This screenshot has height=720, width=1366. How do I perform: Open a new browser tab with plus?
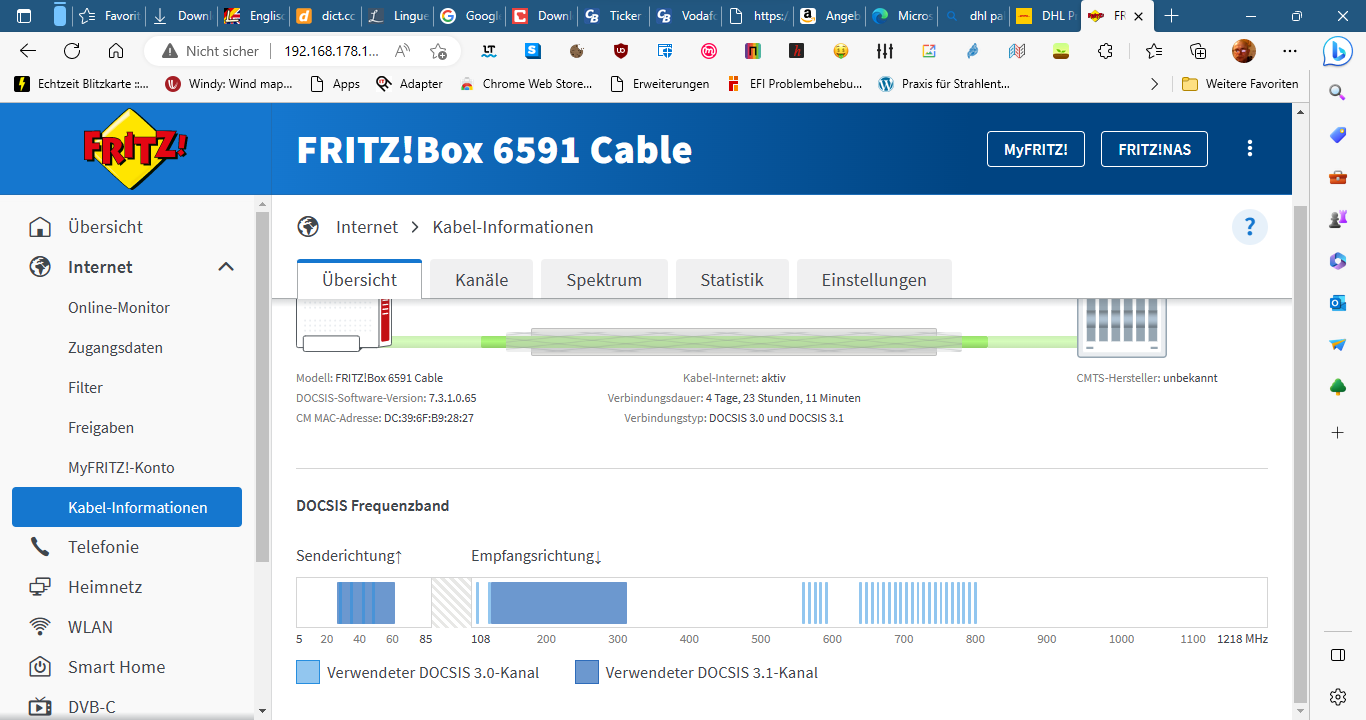[x=1172, y=16]
